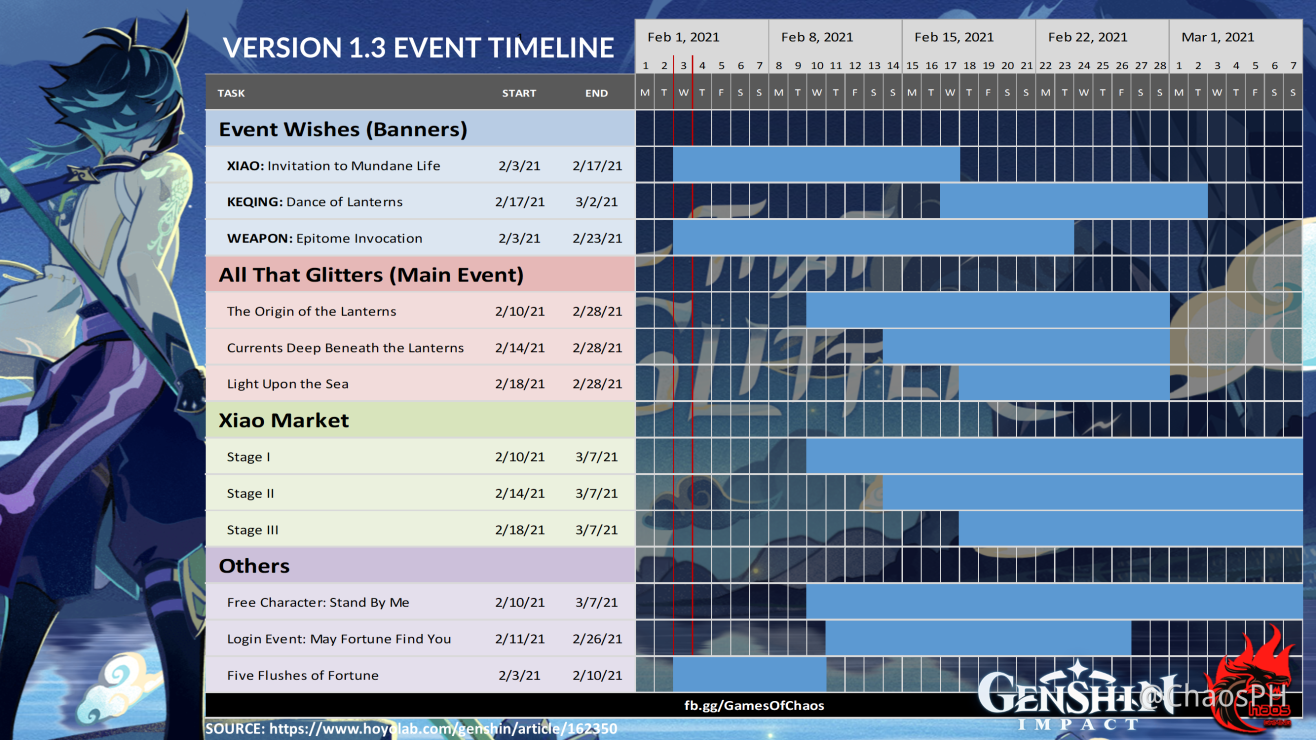Click the 2/3/21 start date for Xiao banner
The height and width of the screenshot is (740, 1316).
(x=519, y=165)
